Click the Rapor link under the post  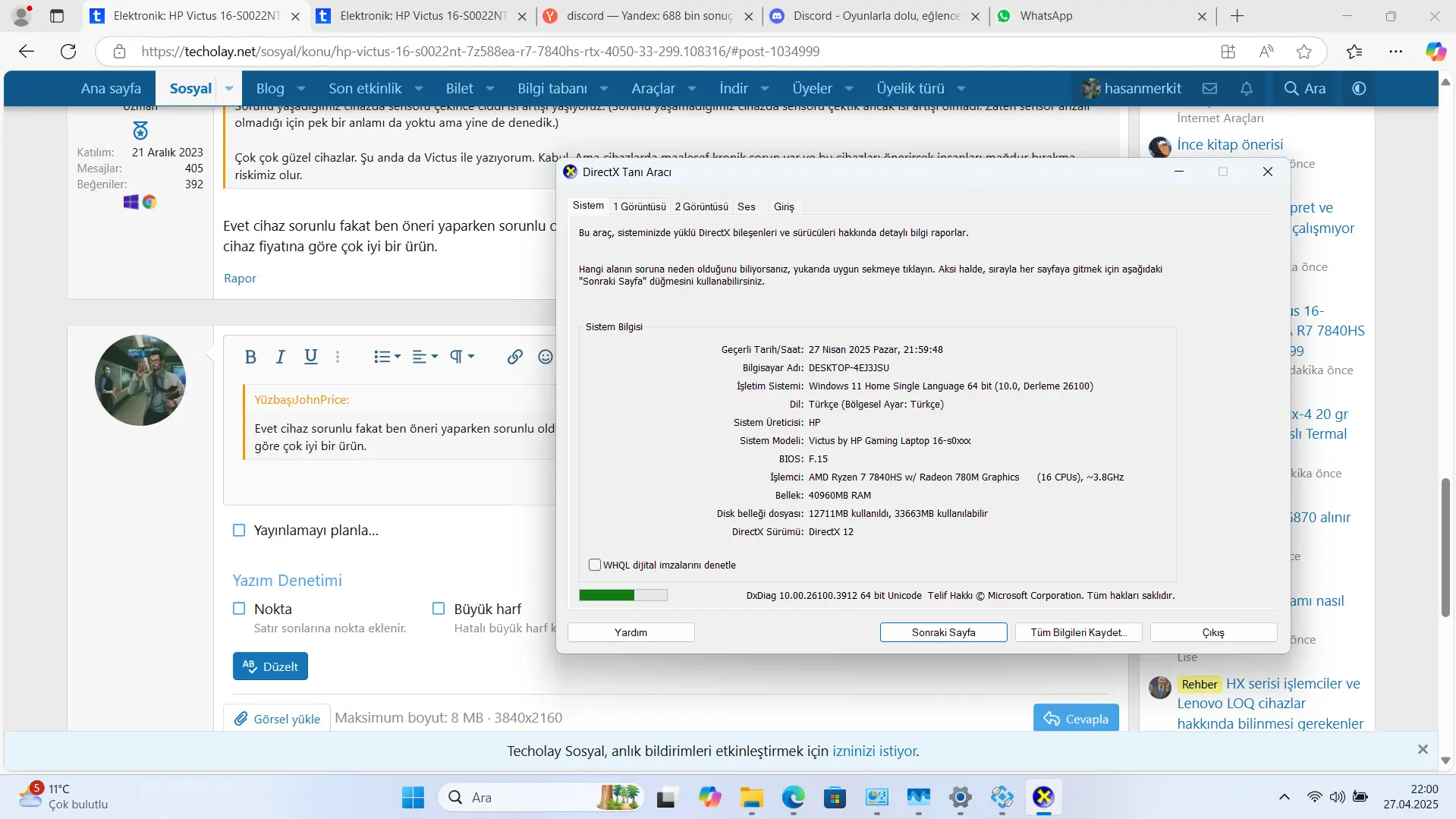(240, 279)
